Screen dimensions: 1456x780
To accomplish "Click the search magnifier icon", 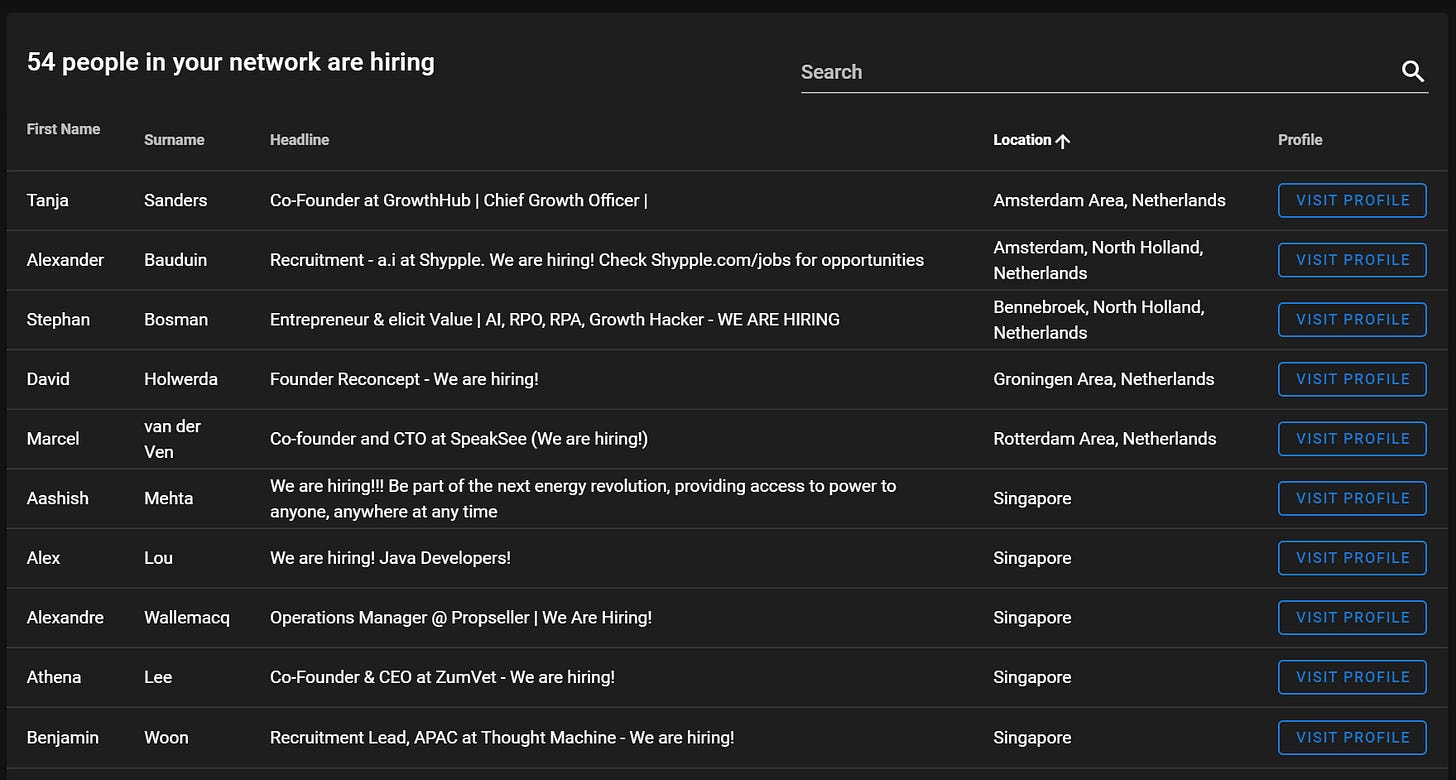I will pyautogui.click(x=1412, y=72).
